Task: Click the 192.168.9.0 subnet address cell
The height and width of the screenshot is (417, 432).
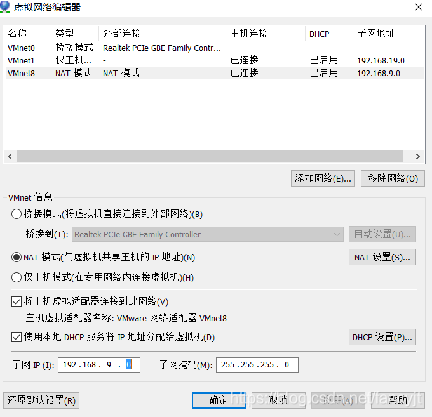Action: pos(379,73)
